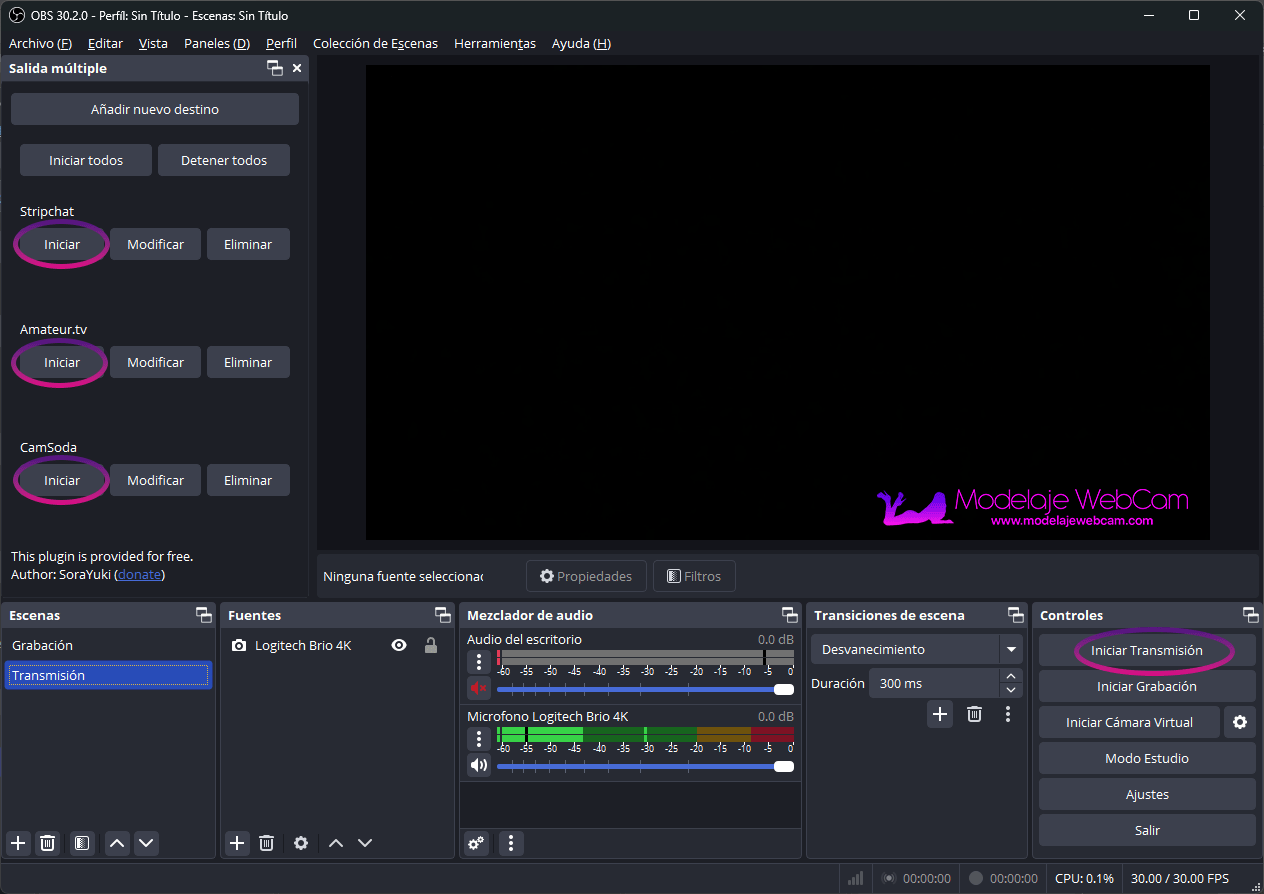
Task: Add a new source in Fuentes panel
Action: pyautogui.click(x=237, y=843)
